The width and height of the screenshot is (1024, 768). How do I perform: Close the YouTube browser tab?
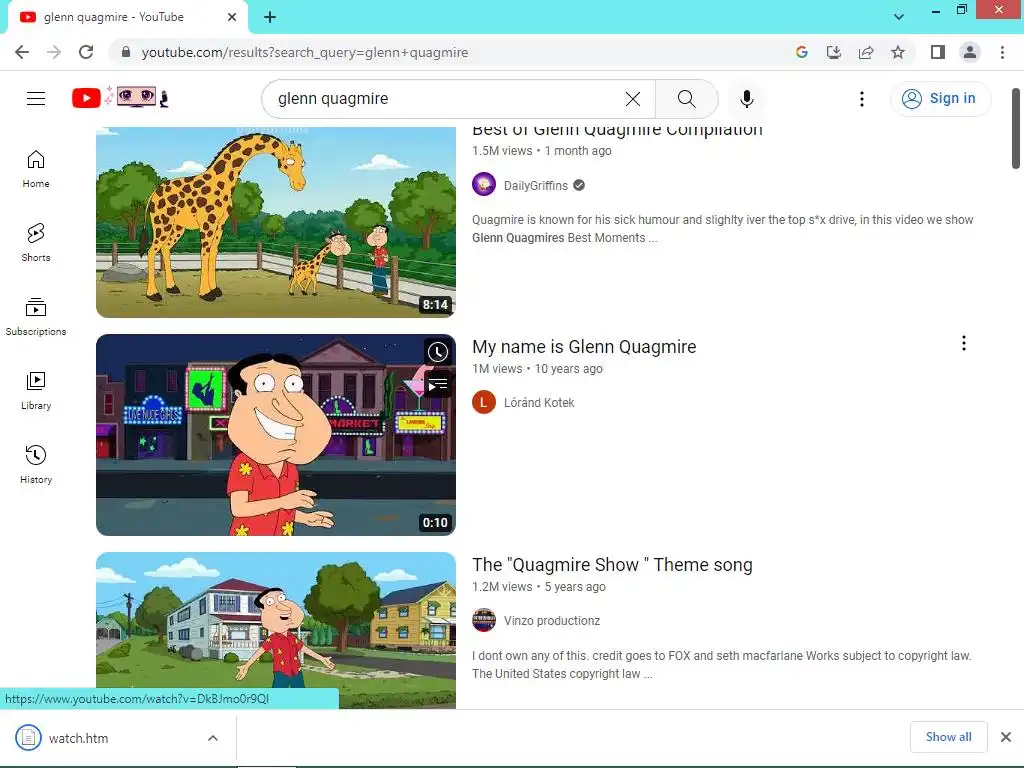tap(232, 17)
